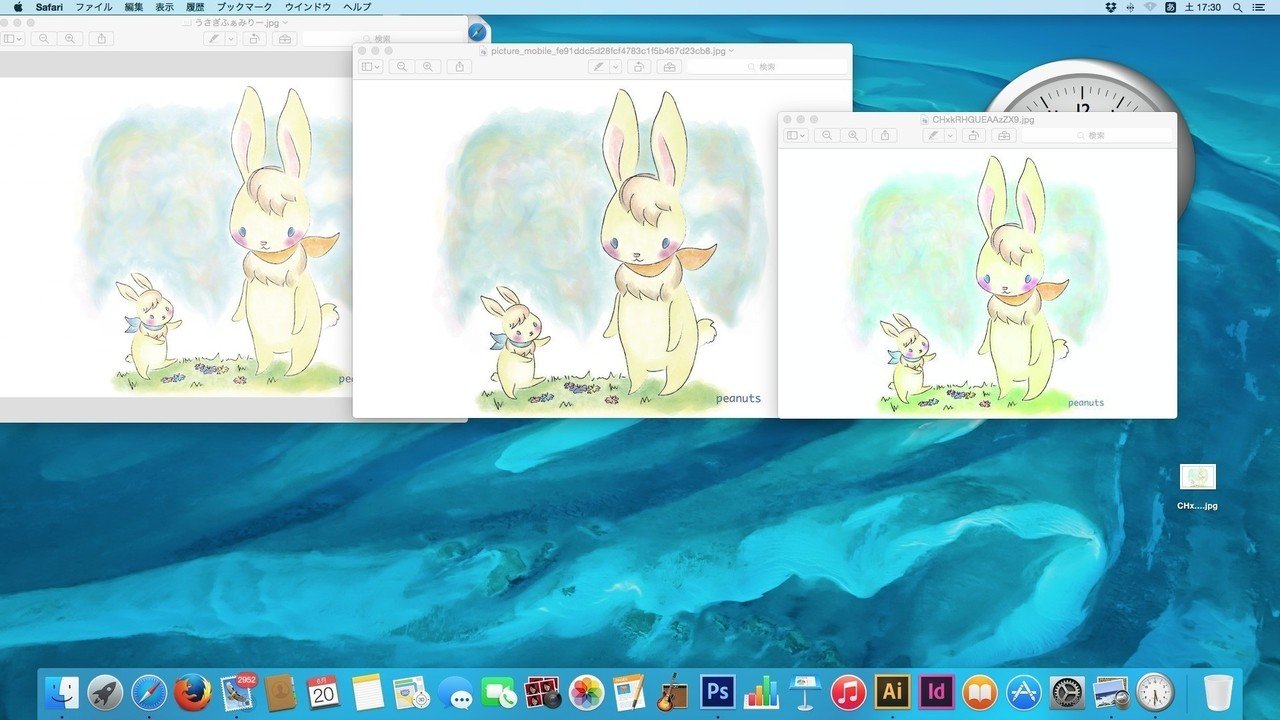
Task: Open the 編集 menu
Action: point(134,7)
